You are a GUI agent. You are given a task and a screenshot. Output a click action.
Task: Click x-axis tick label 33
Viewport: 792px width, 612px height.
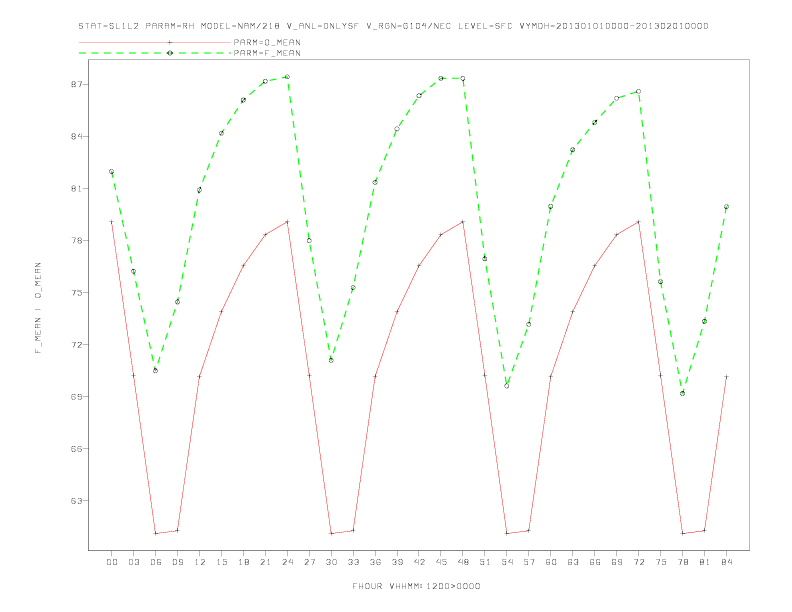pos(353,562)
